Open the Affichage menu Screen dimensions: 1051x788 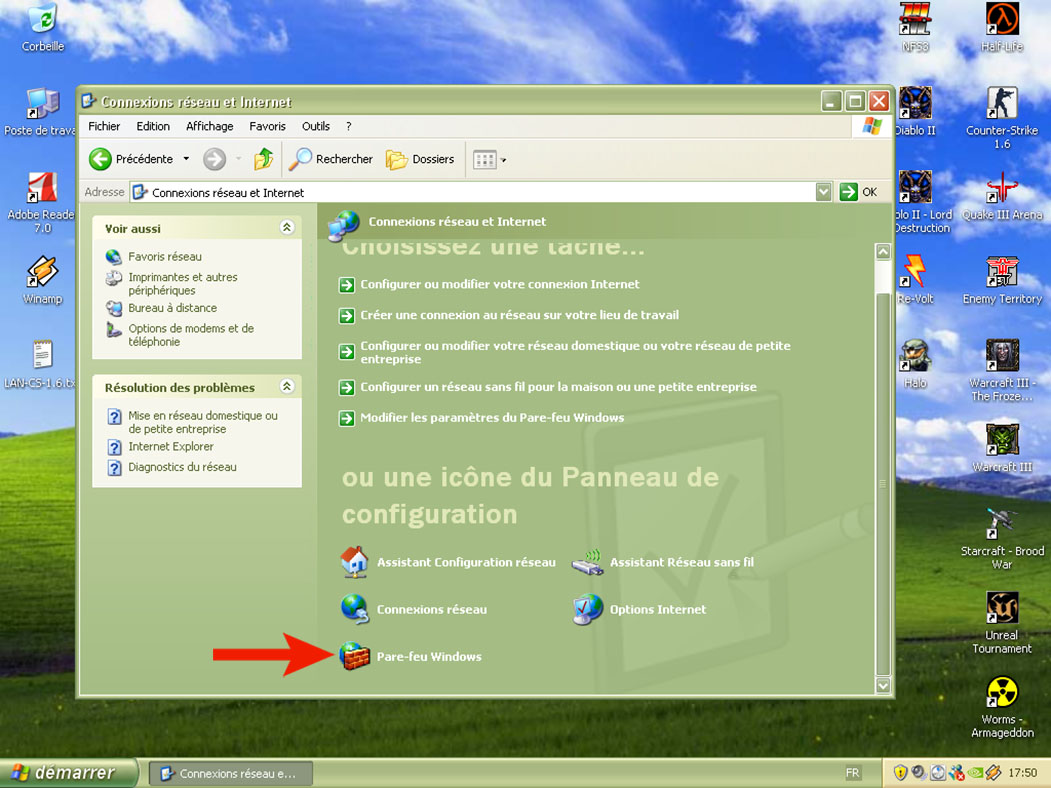point(210,126)
